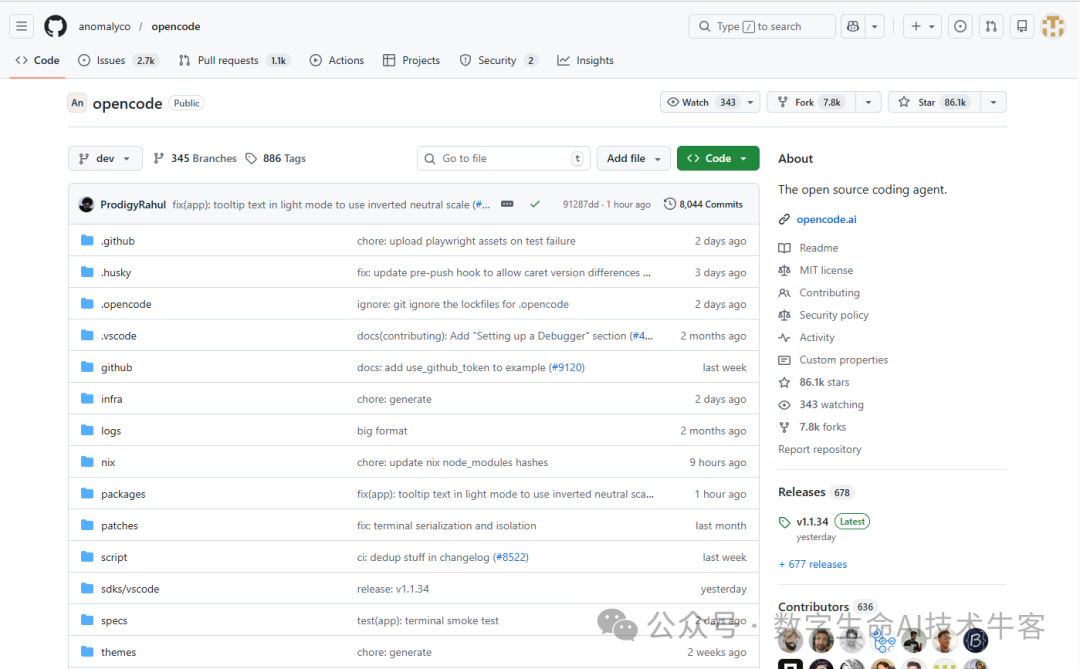View the 7.8k forks link

822,427
